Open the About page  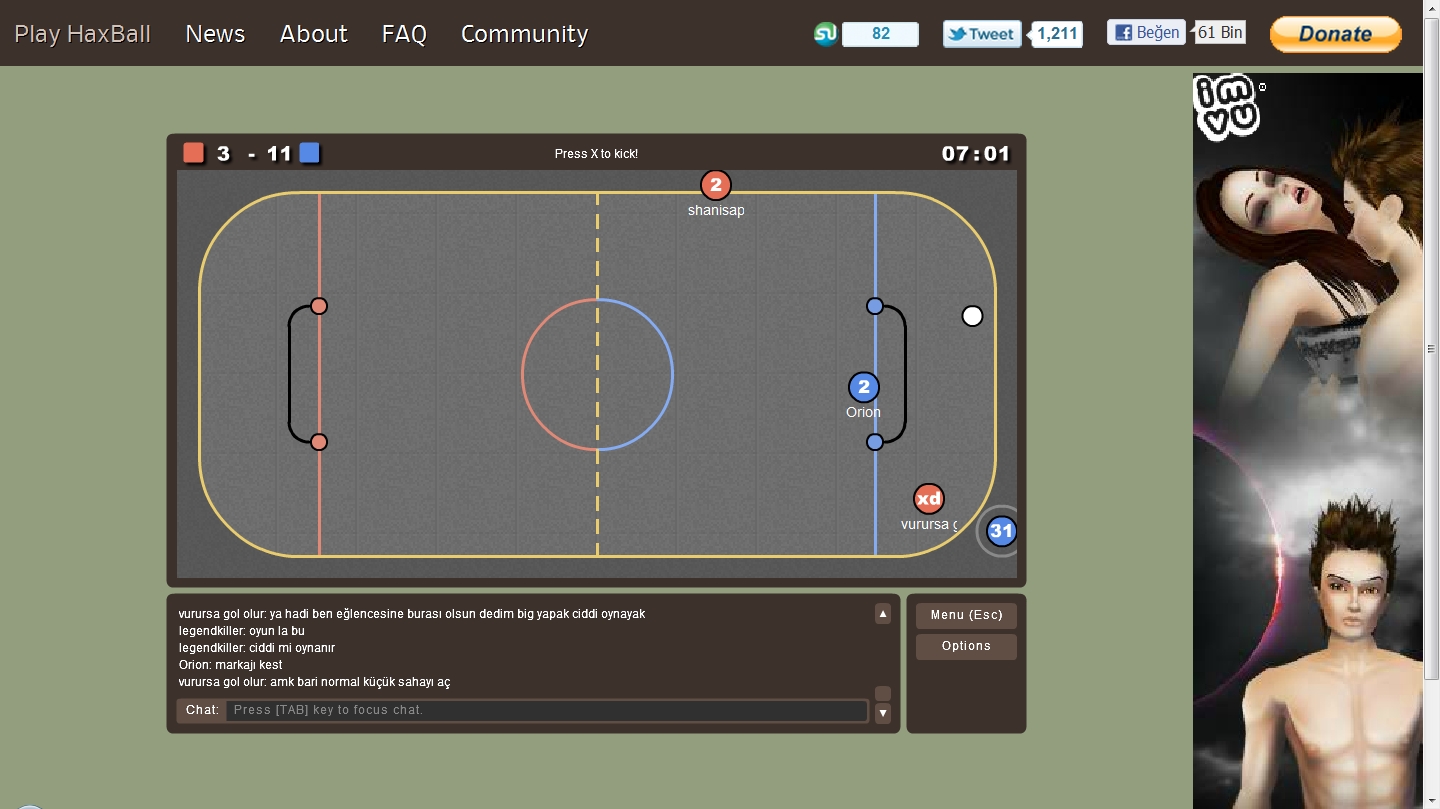(x=313, y=34)
